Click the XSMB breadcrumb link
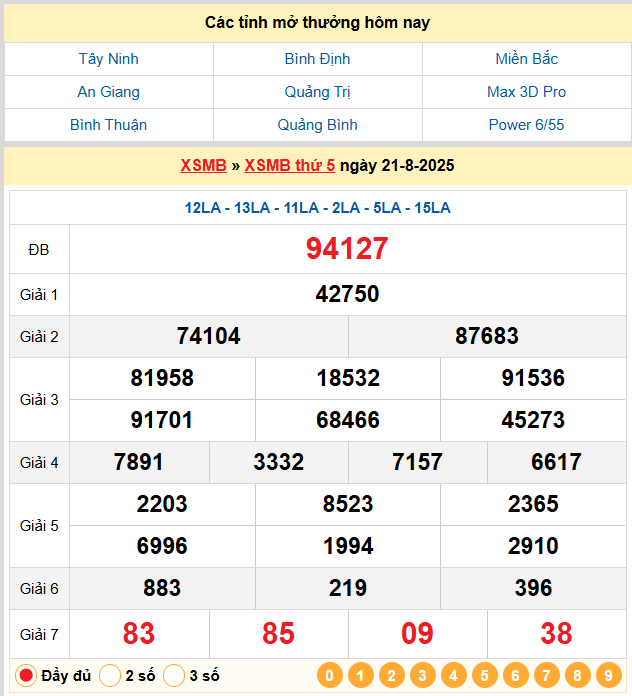The image size is (632, 696). tap(203, 166)
